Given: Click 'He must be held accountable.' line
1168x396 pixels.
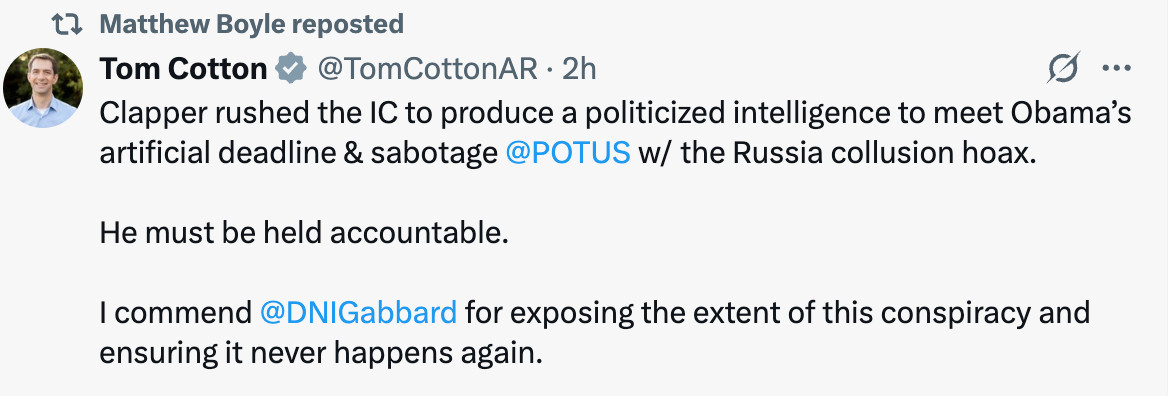Looking at the screenshot, I should (304, 233).
